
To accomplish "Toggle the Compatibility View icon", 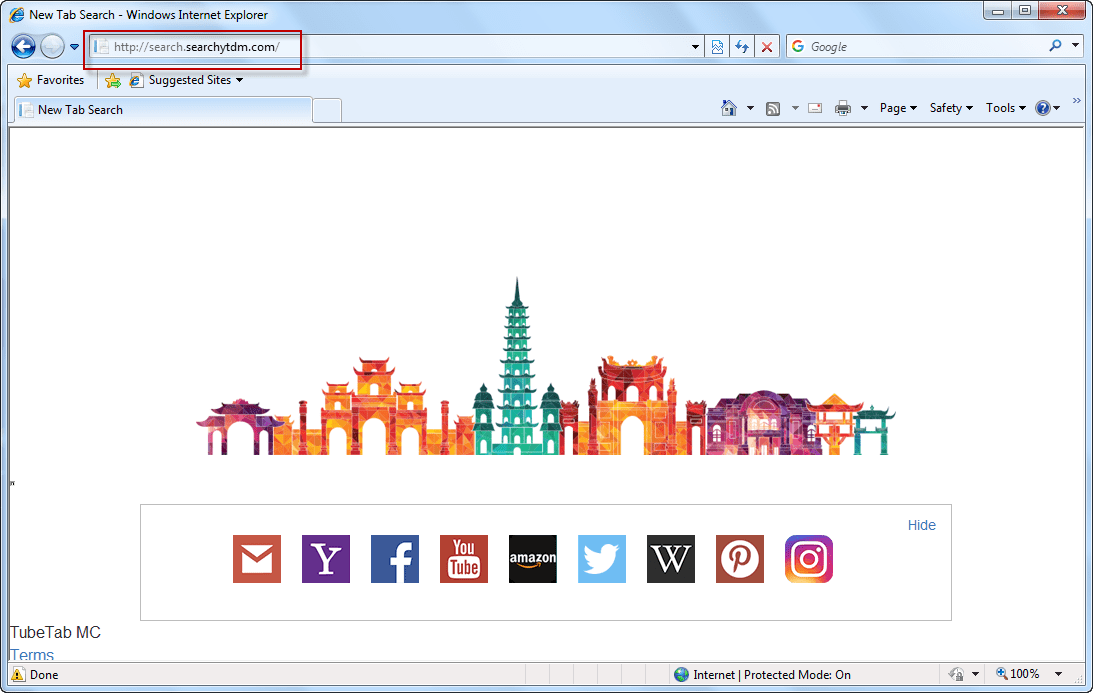I will click(717, 47).
